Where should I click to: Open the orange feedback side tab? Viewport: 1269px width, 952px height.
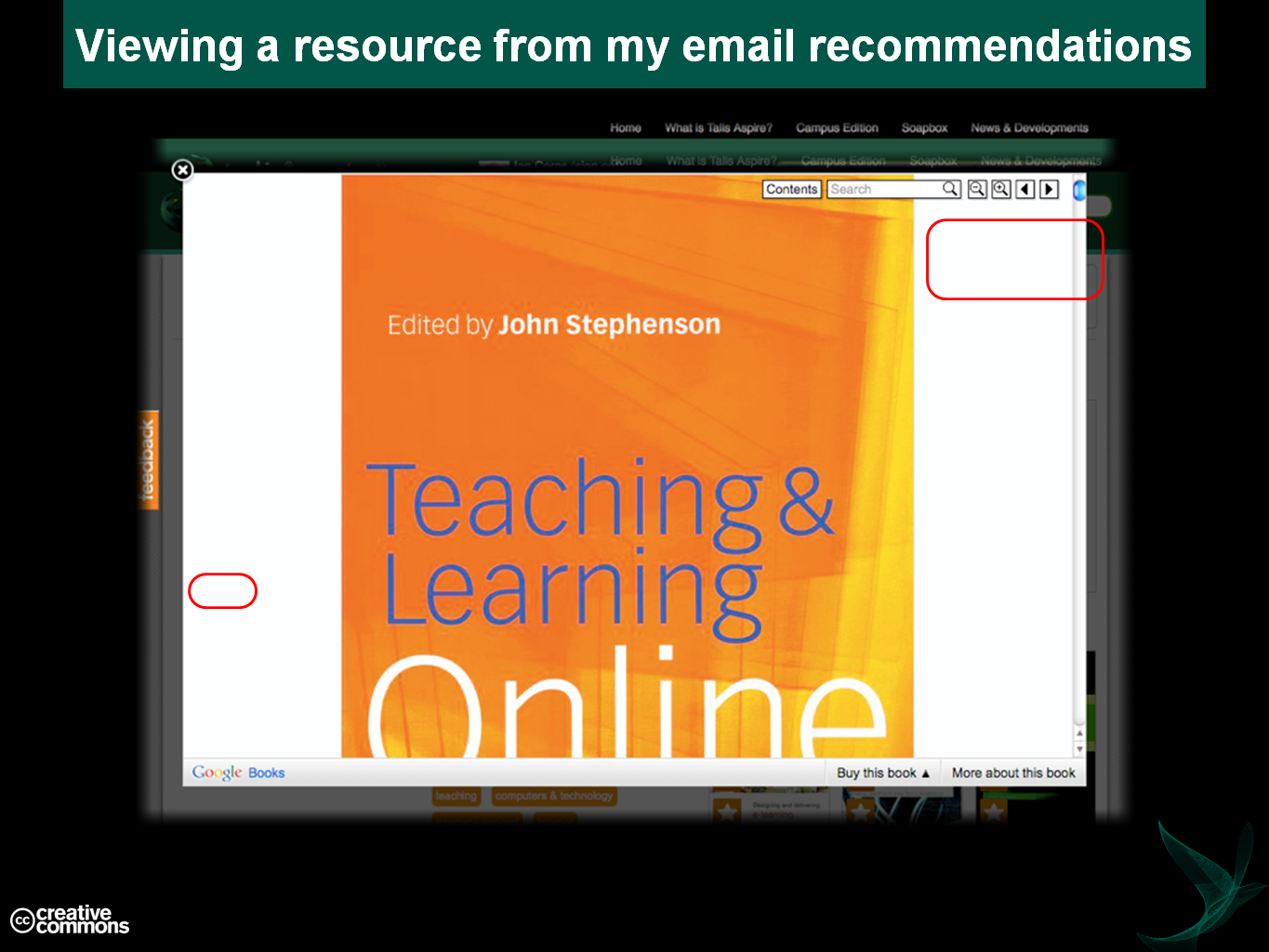coord(148,460)
